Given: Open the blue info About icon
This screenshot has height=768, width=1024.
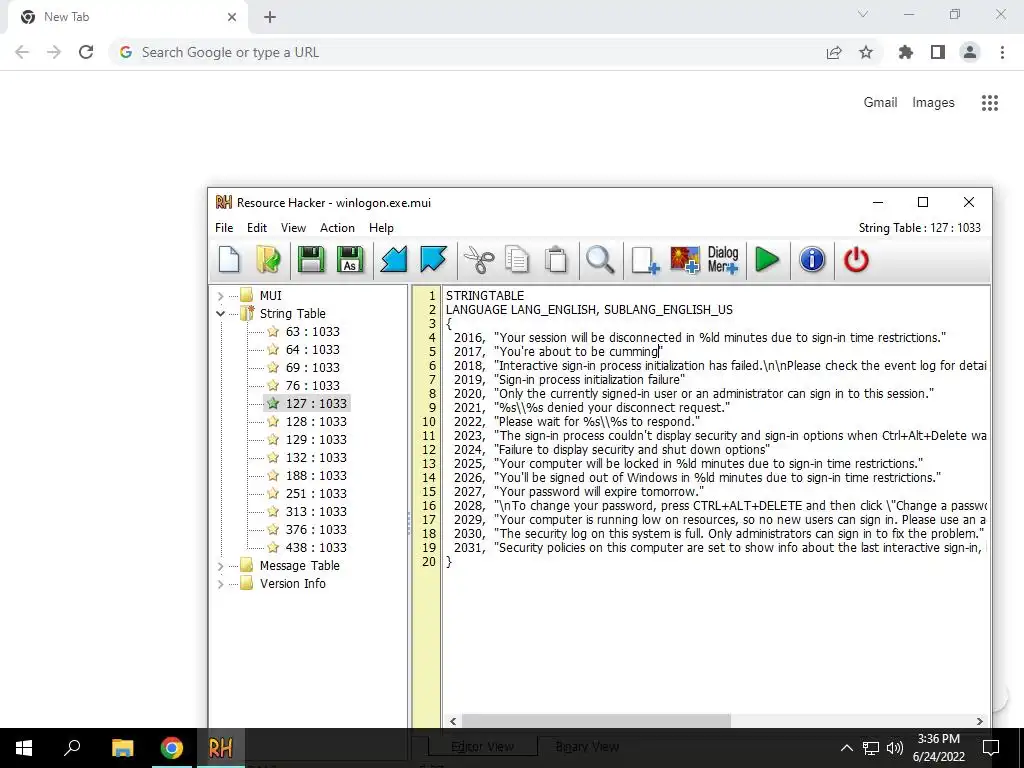Looking at the screenshot, I should point(812,260).
